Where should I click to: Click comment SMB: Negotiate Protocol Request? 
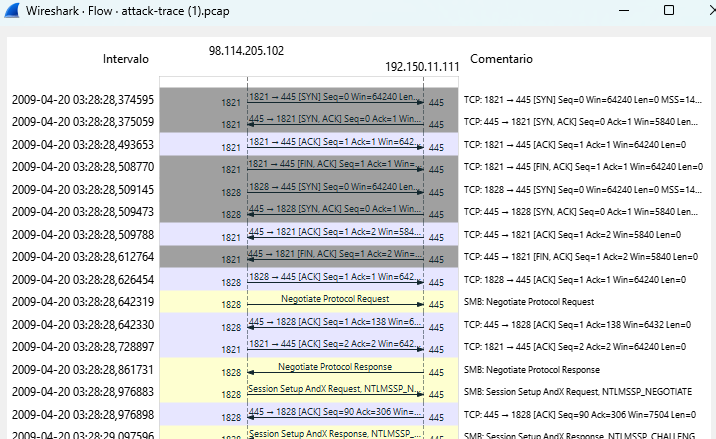click(529, 302)
